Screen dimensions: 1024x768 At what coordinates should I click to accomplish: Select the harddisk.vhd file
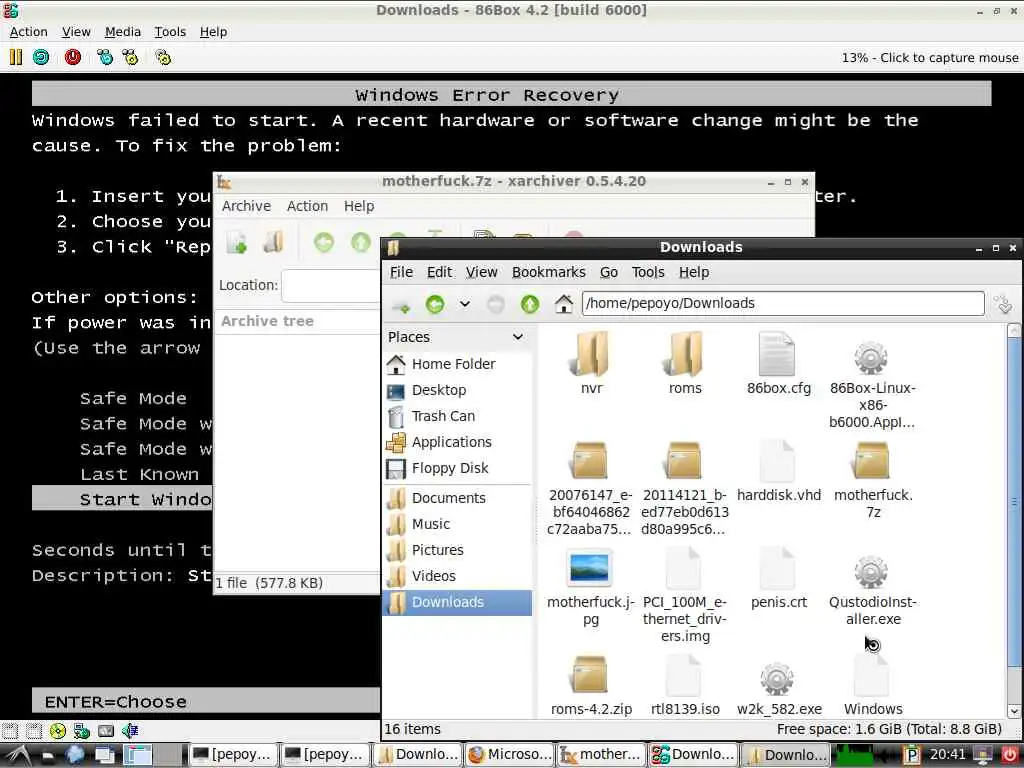(778, 472)
